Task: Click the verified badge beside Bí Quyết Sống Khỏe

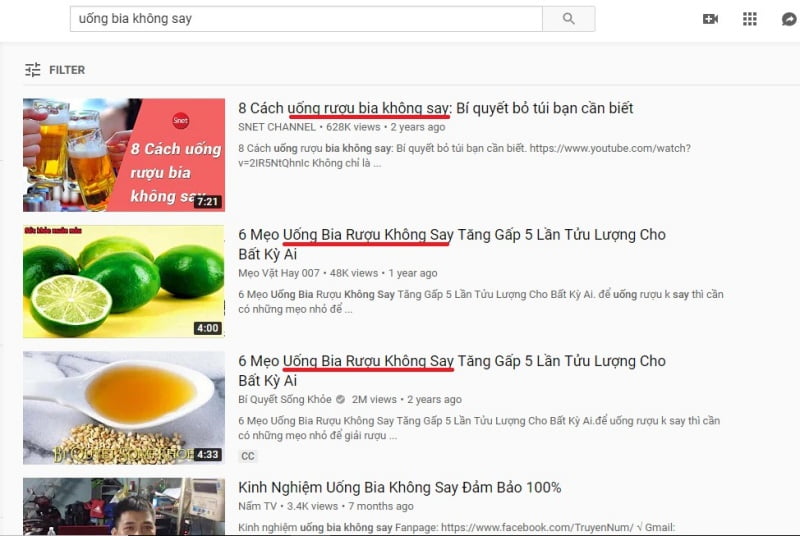Action: point(340,399)
